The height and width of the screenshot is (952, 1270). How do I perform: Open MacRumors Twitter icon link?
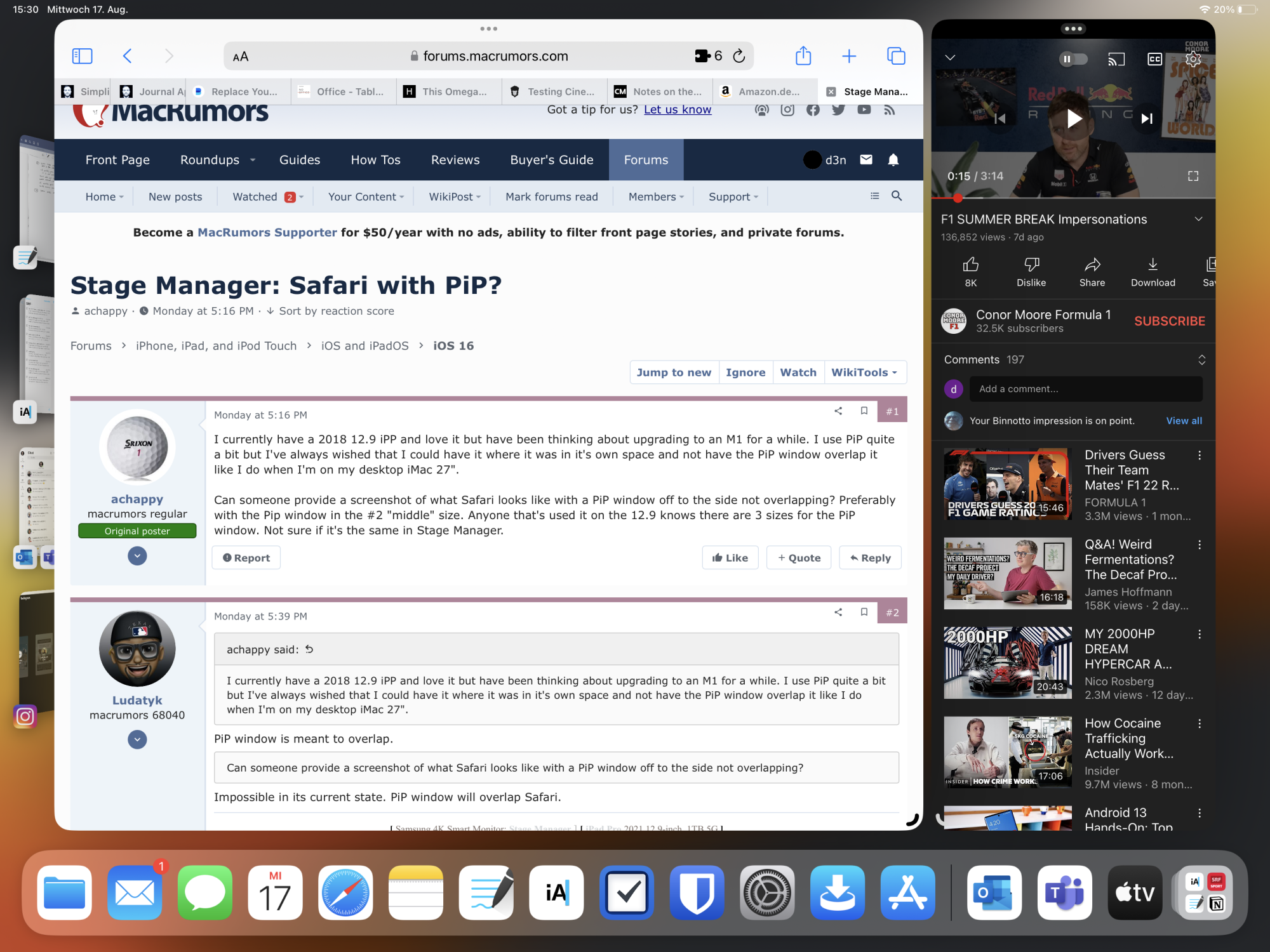(838, 110)
